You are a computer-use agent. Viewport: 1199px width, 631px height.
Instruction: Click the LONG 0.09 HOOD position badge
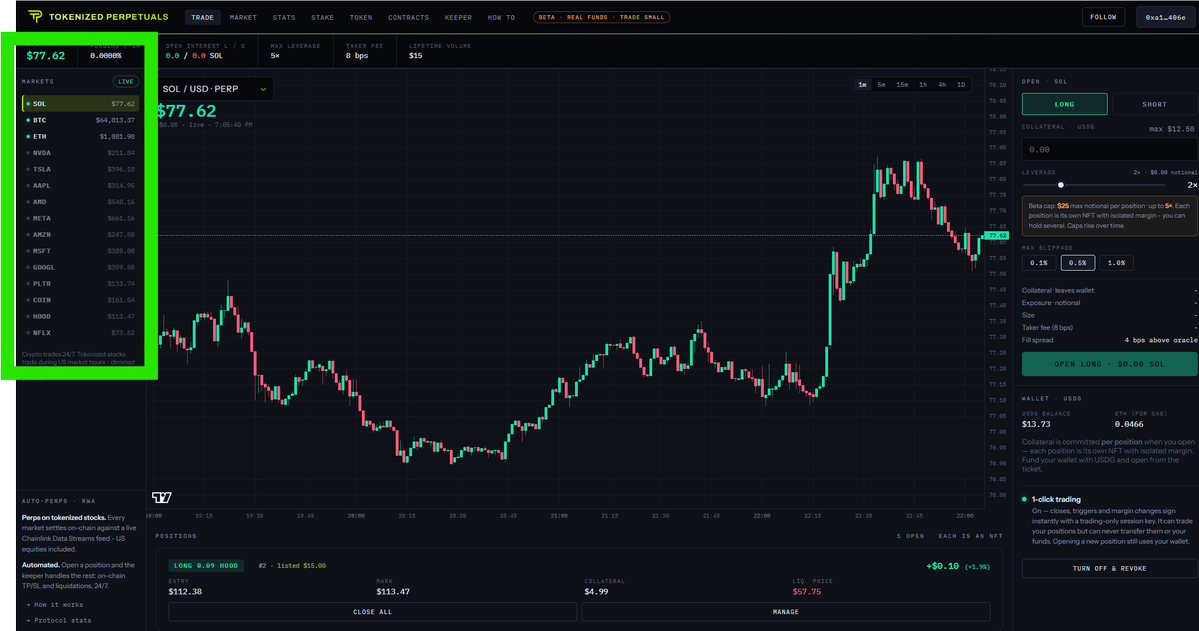pos(206,565)
